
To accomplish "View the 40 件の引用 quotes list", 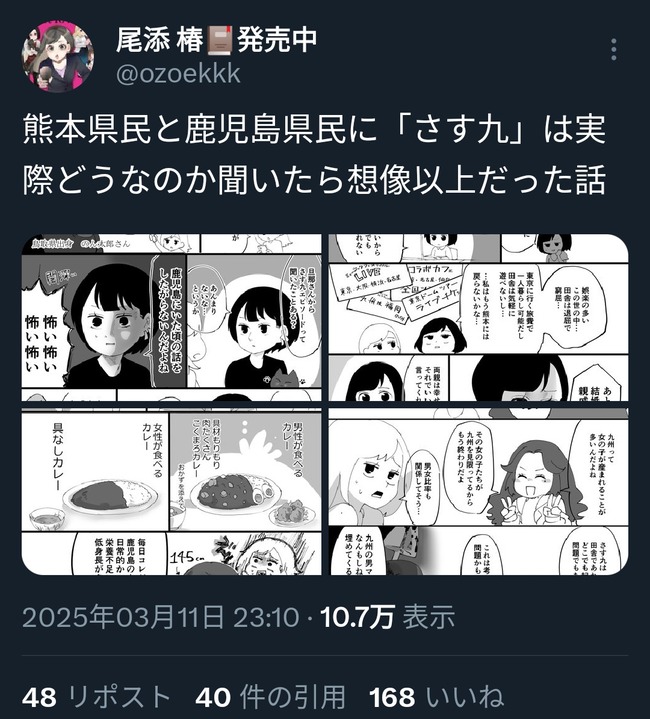I will (270, 697).
